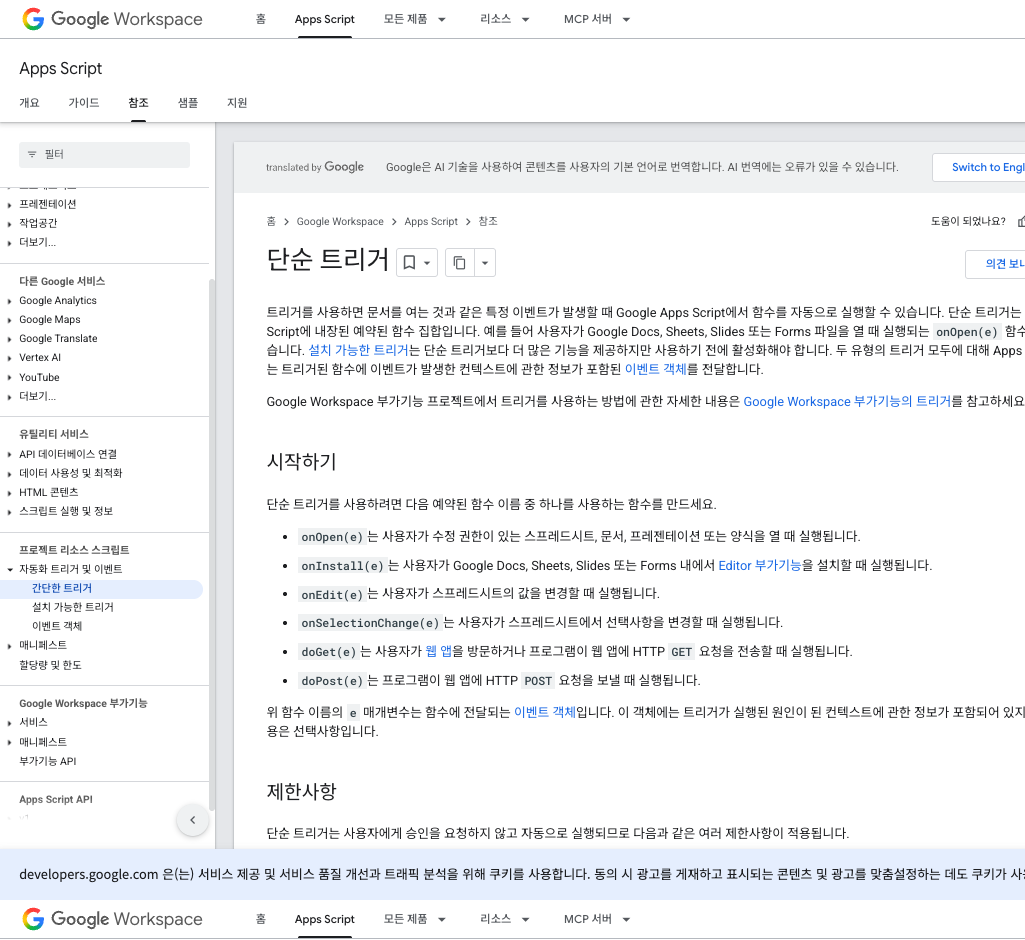Open 할당량 및 한도 in sidebar
Image resolution: width=1025 pixels, height=940 pixels.
click(x=50, y=665)
